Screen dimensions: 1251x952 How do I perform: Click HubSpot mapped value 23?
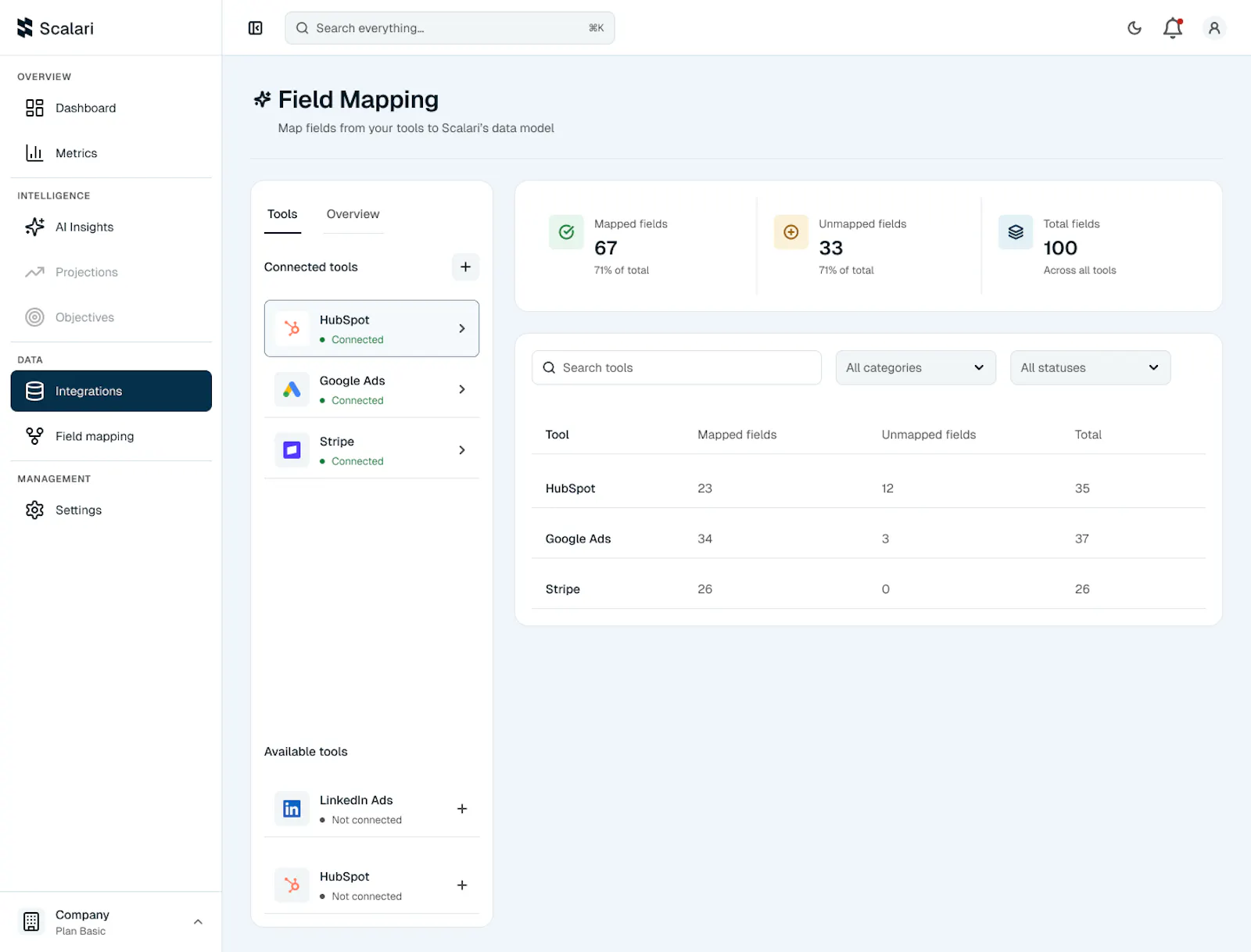704,489
